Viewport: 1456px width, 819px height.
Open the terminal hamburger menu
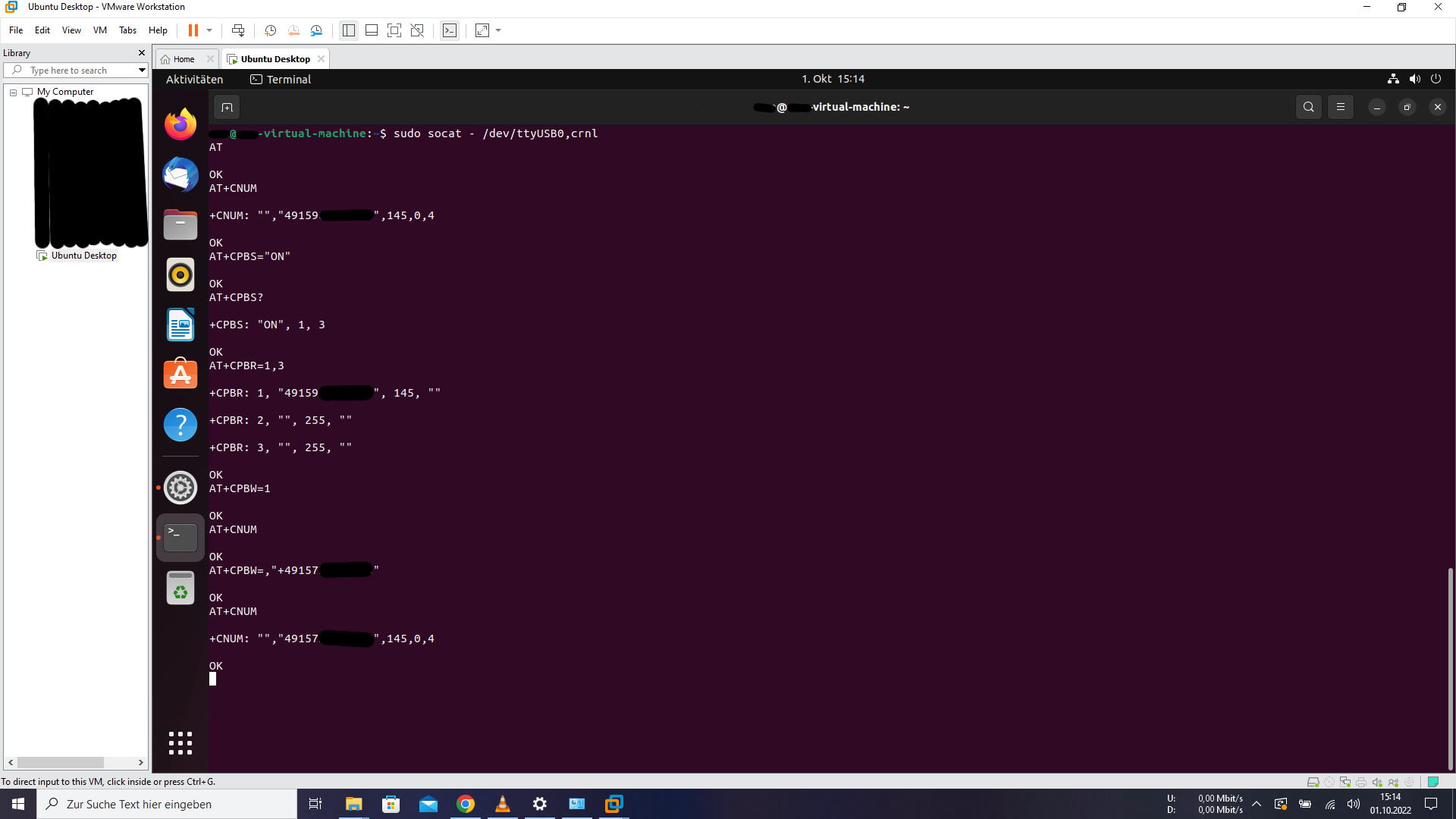click(1340, 107)
